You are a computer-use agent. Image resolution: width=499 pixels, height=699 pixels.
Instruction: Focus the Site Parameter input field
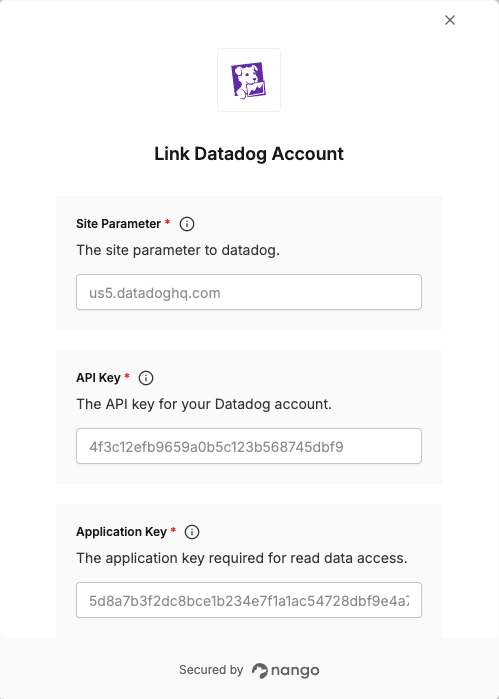[249, 292]
